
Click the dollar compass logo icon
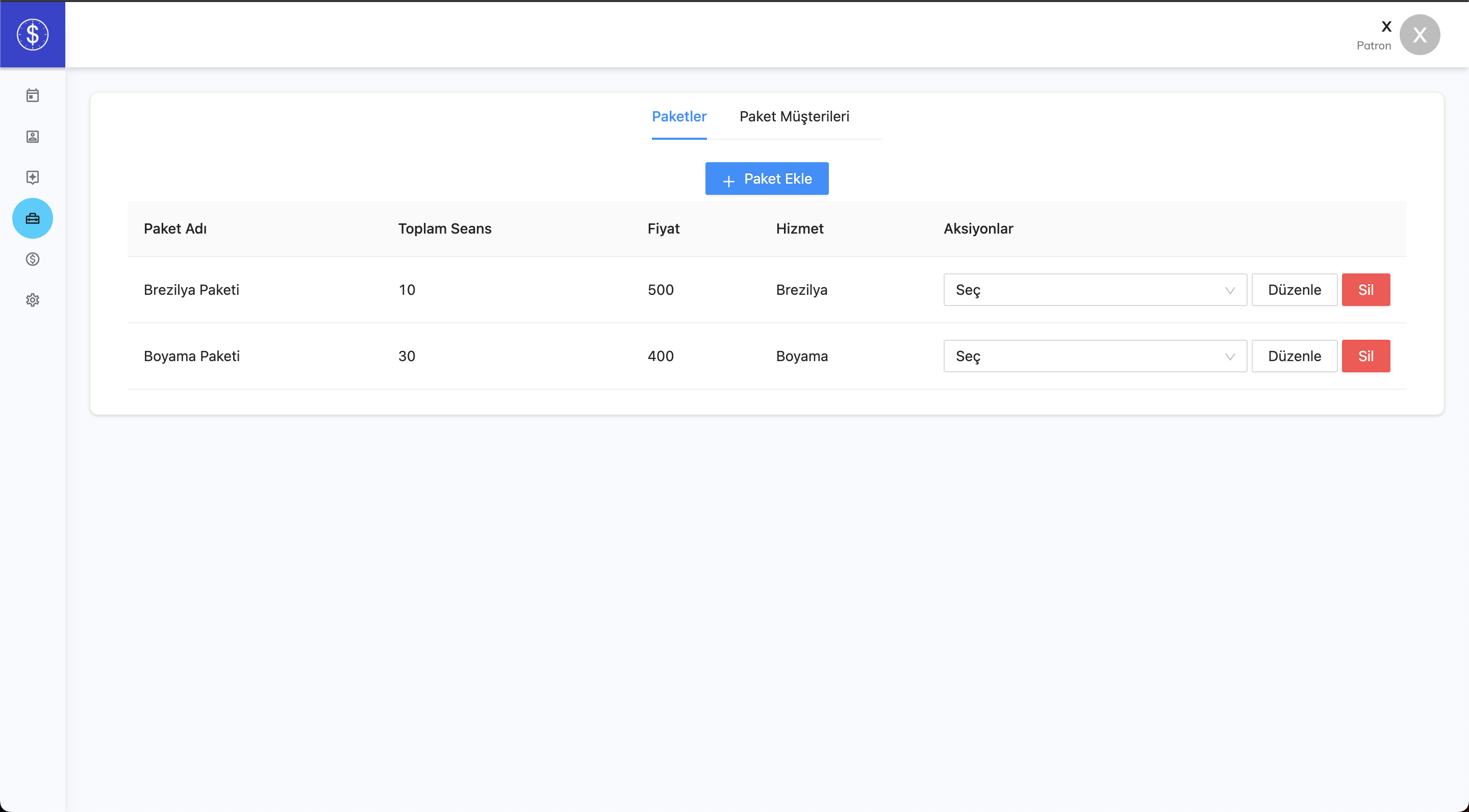coord(33,34)
